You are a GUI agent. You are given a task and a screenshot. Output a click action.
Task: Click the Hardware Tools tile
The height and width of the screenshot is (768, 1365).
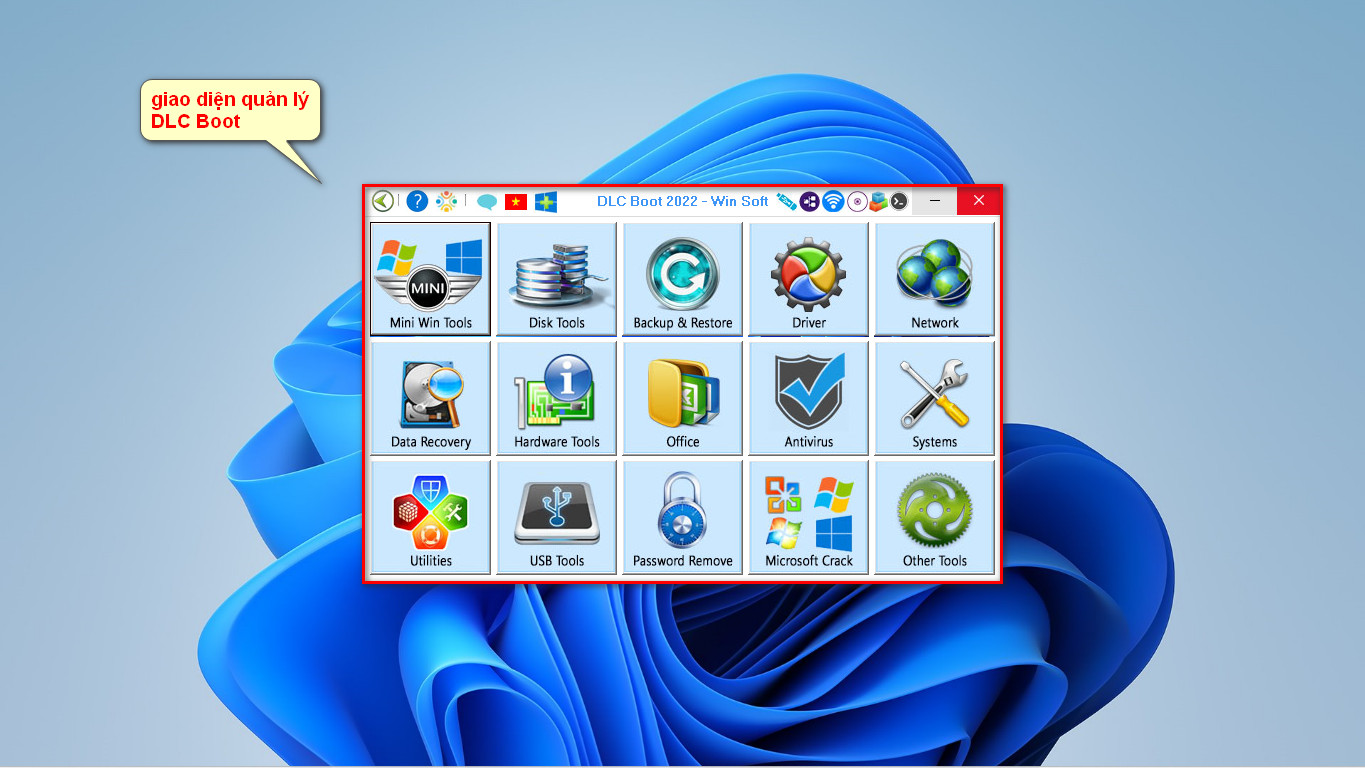coord(556,398)
